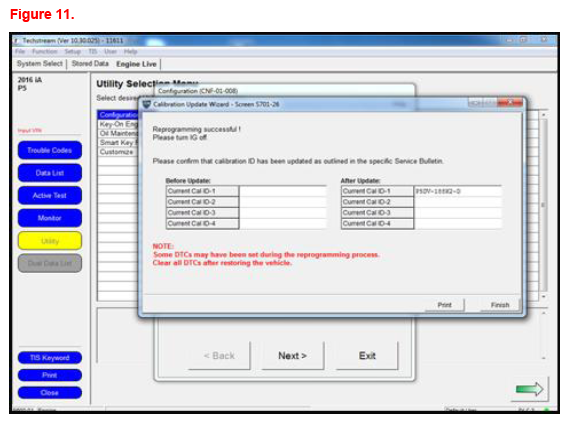Close the Calibration Update Wizard dialog
Screen dimensions: 569x423
pos(510,103)
